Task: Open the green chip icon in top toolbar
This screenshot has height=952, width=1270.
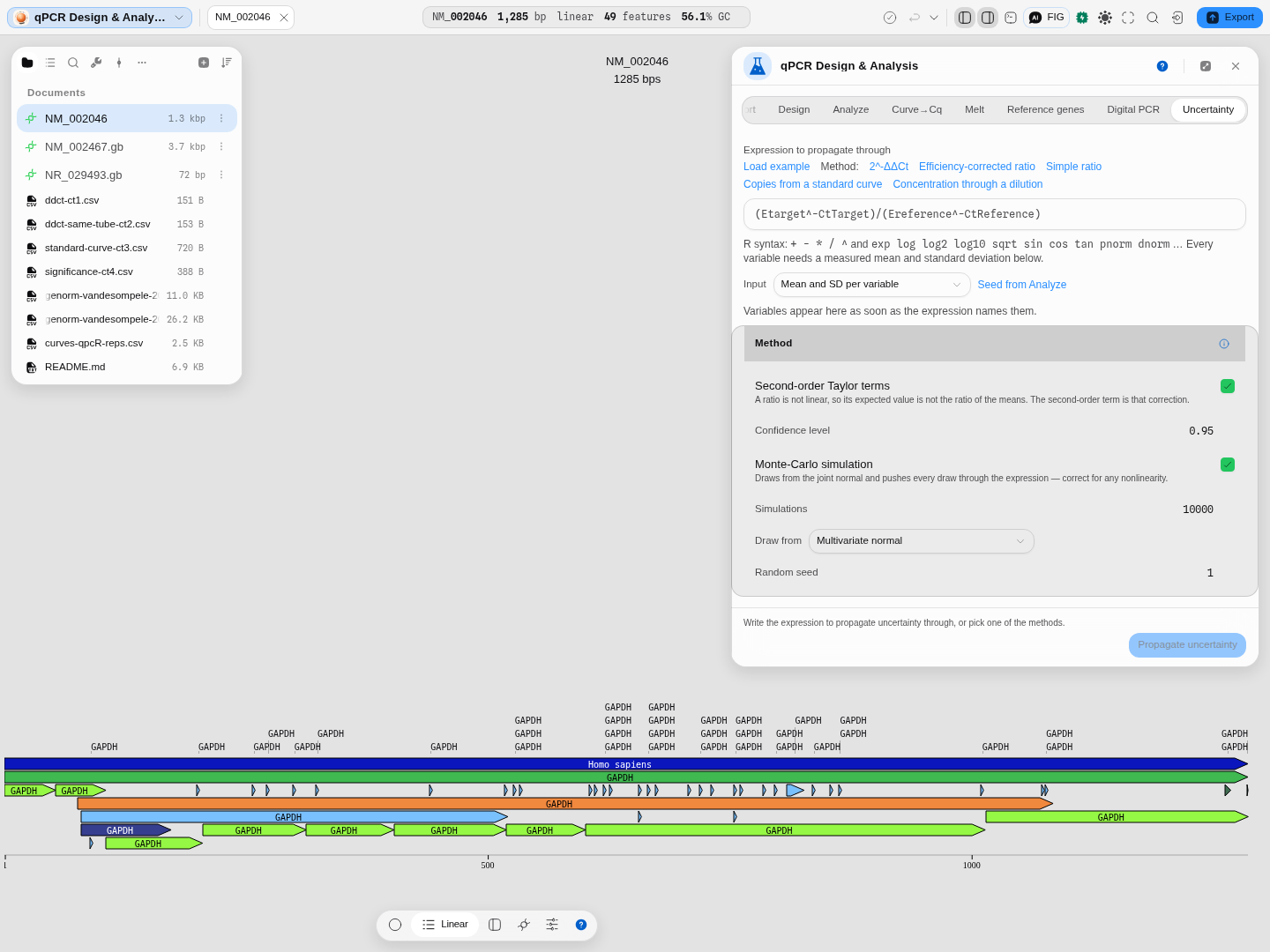Action: tap(1082, 18)
